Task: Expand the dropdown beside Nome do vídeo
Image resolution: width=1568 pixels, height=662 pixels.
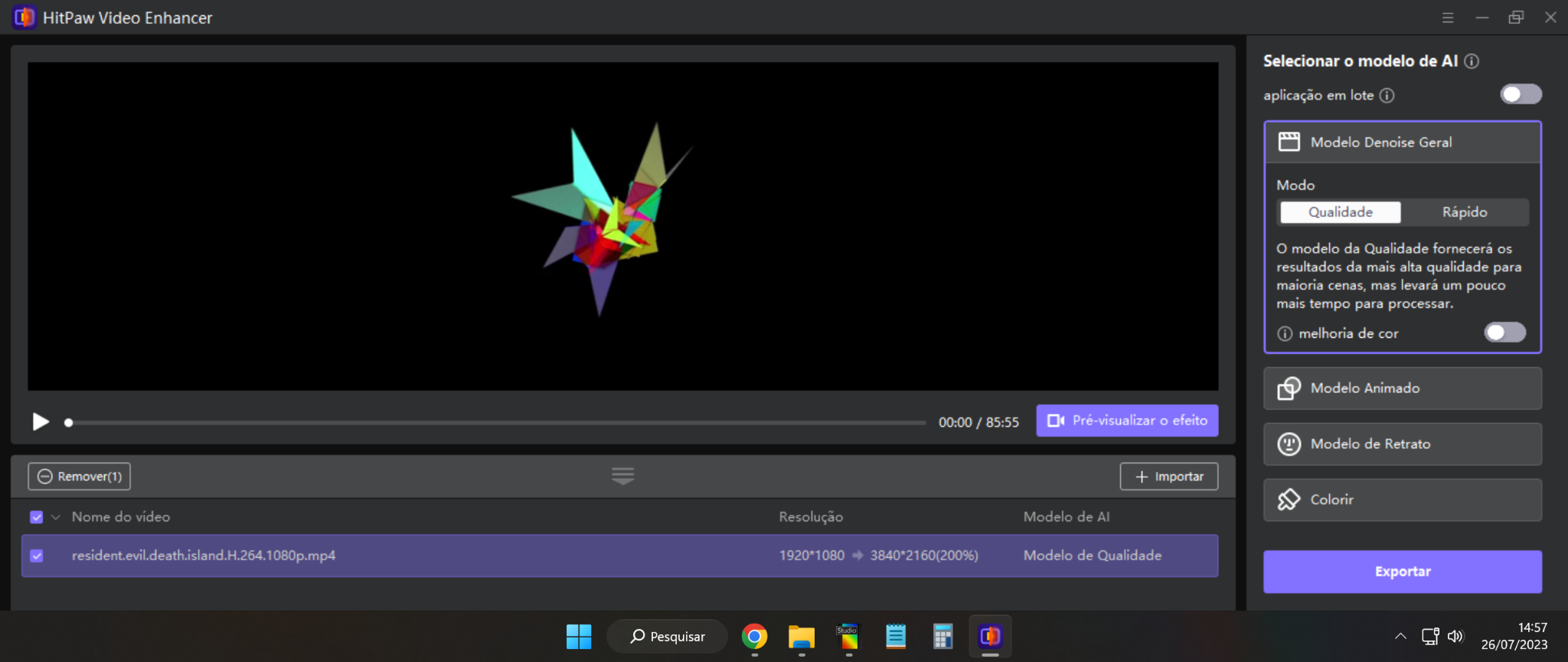Action: tap(55, 518)
